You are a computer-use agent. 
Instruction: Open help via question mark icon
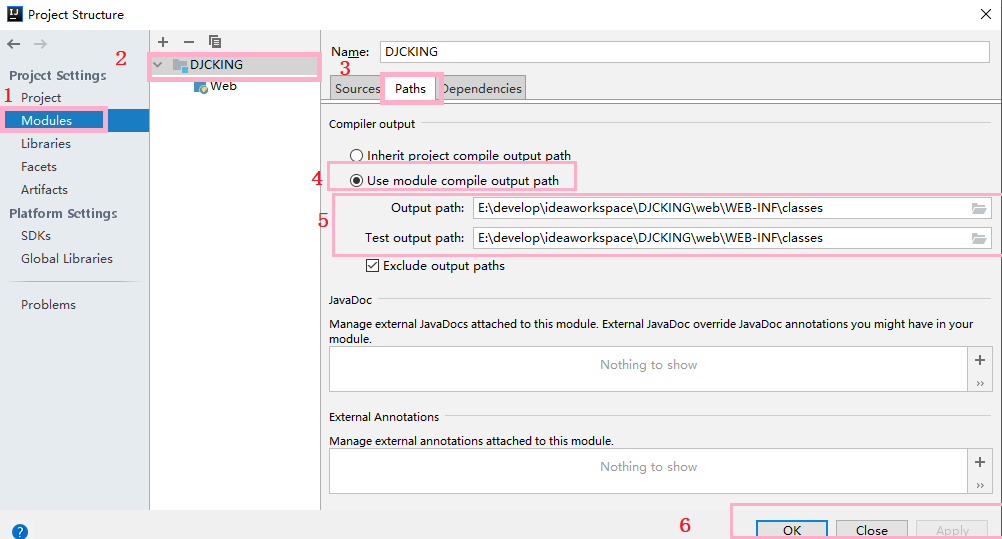click(20, 531)
